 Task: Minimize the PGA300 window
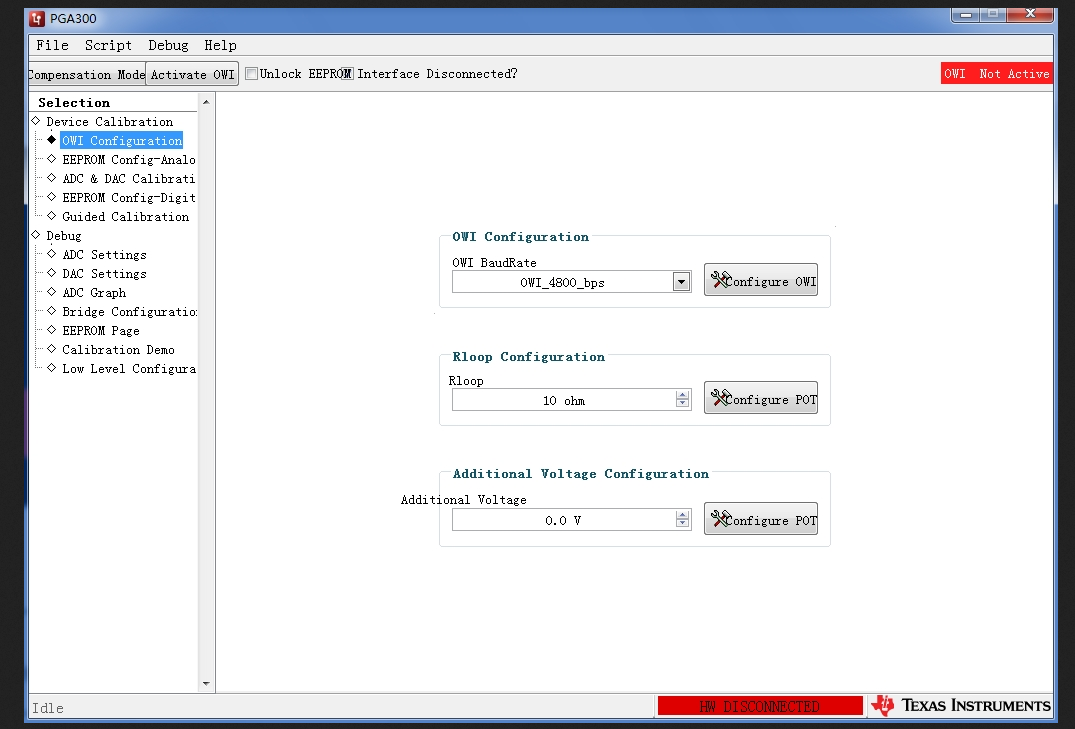click(x=965, y=14)
